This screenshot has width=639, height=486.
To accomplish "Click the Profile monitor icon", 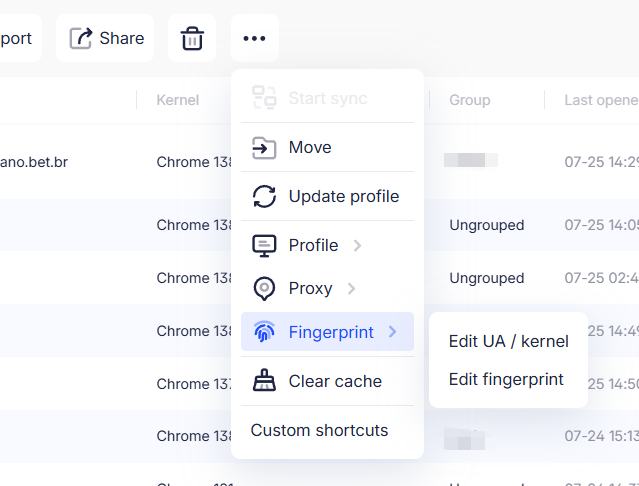I will 264,246.
